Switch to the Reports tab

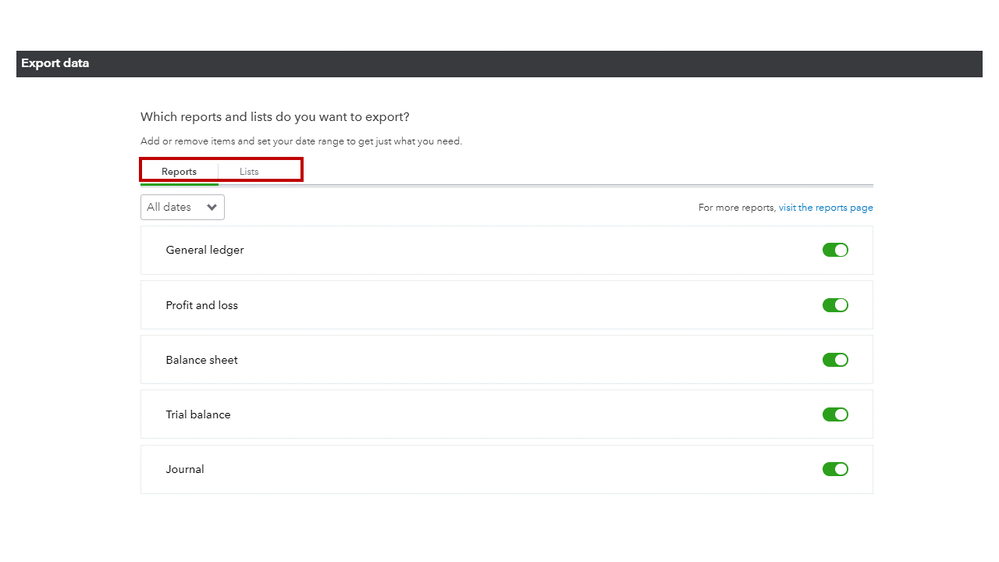pyautogui.click(x=179, y=171)
